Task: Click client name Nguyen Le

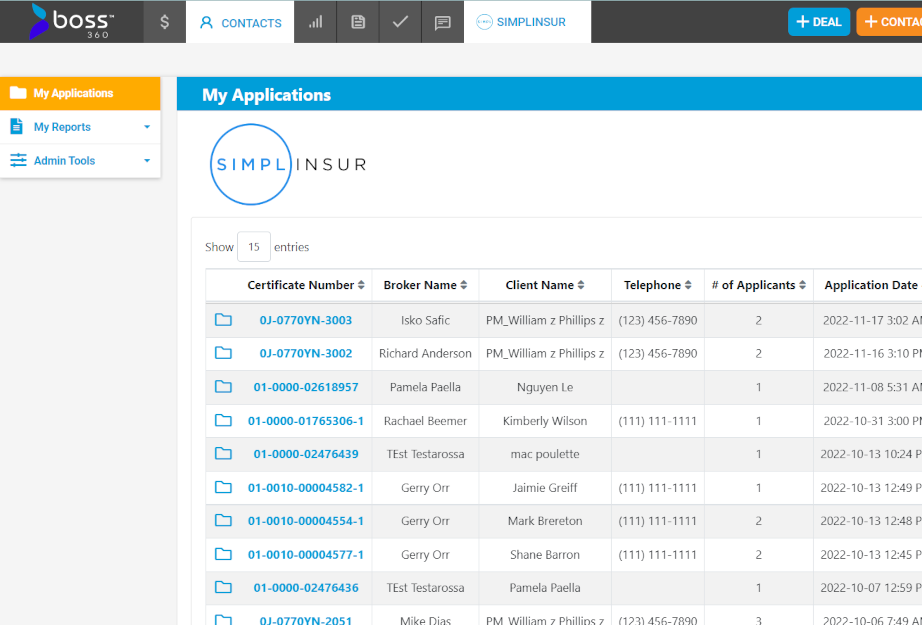Action: point(545,387)
